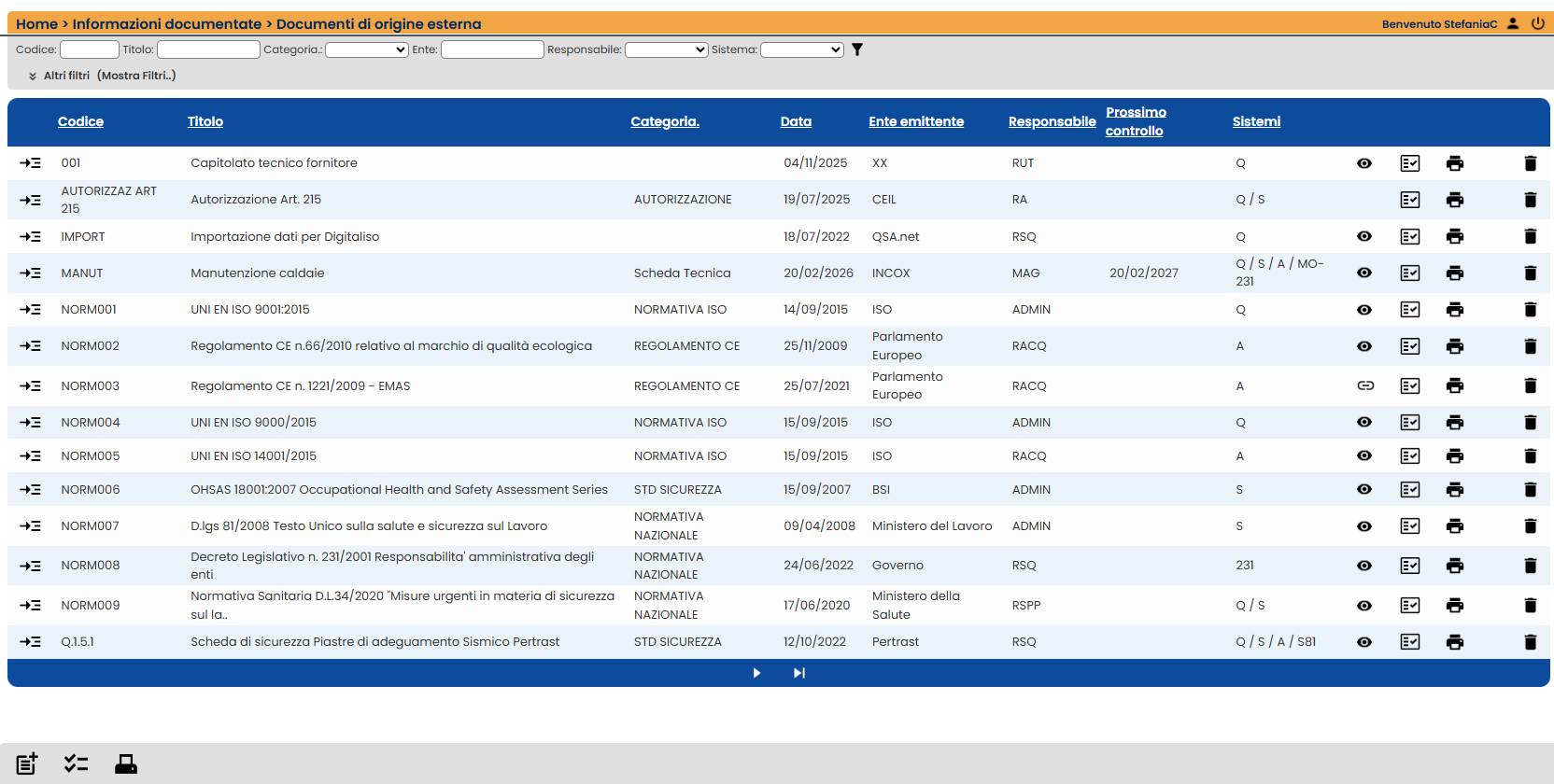Select the Pertrast issuer cell
Screen dimensions: 1554x784
tap(896, 642)
